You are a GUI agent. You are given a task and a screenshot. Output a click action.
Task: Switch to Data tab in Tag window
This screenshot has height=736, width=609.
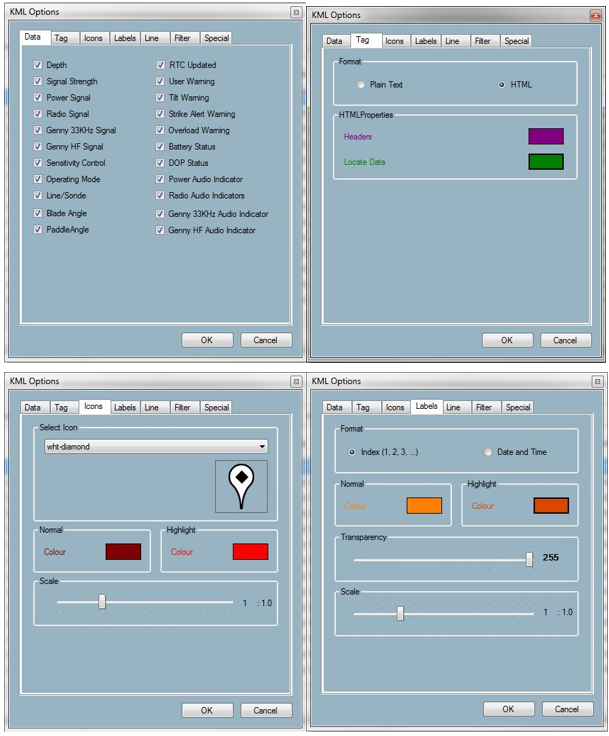[334, 41]
